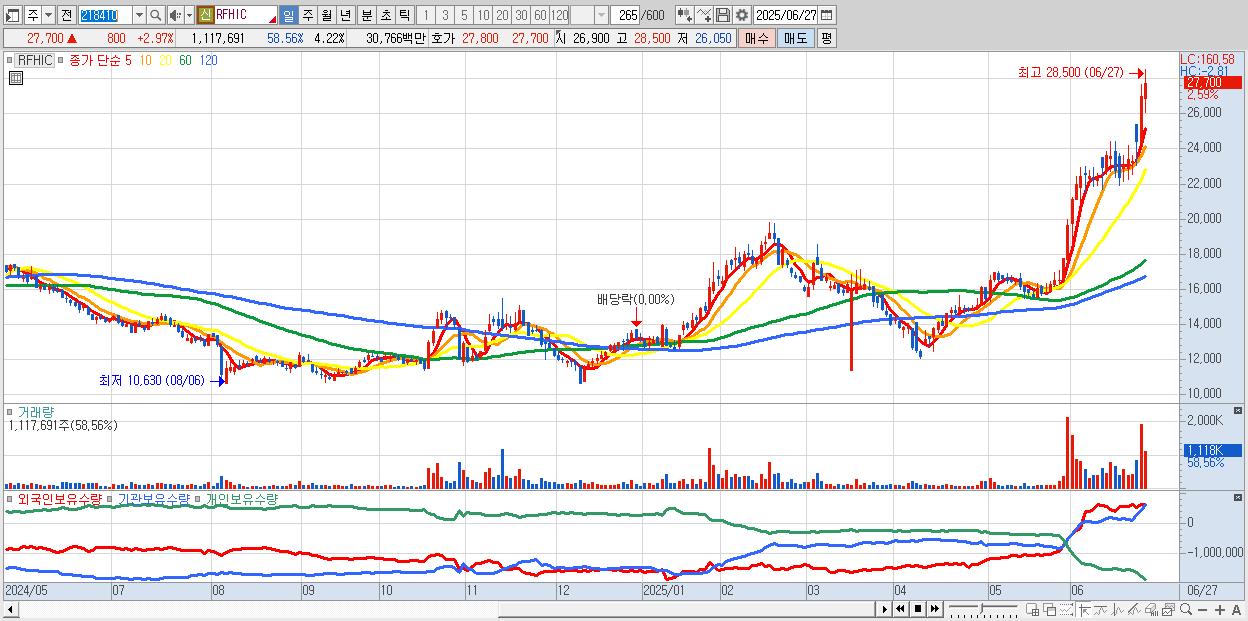This screenshot has width=1248, height=621.
Task: Close the volume indicator panel
Action: (1239, 411)
